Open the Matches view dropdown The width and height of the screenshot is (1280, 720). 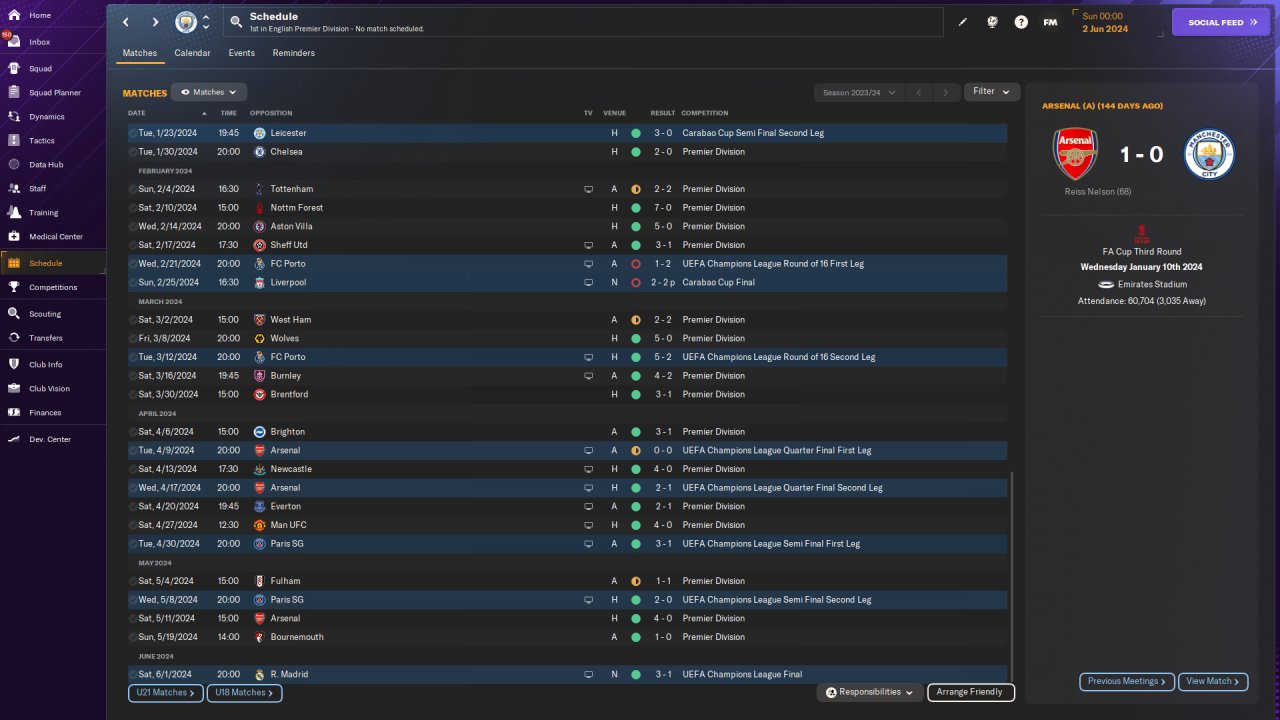click(x=208, y=92)
